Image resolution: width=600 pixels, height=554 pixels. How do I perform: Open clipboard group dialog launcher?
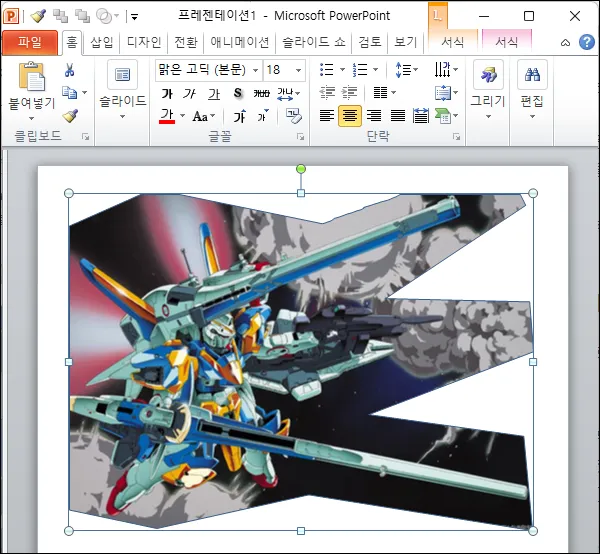86,137
